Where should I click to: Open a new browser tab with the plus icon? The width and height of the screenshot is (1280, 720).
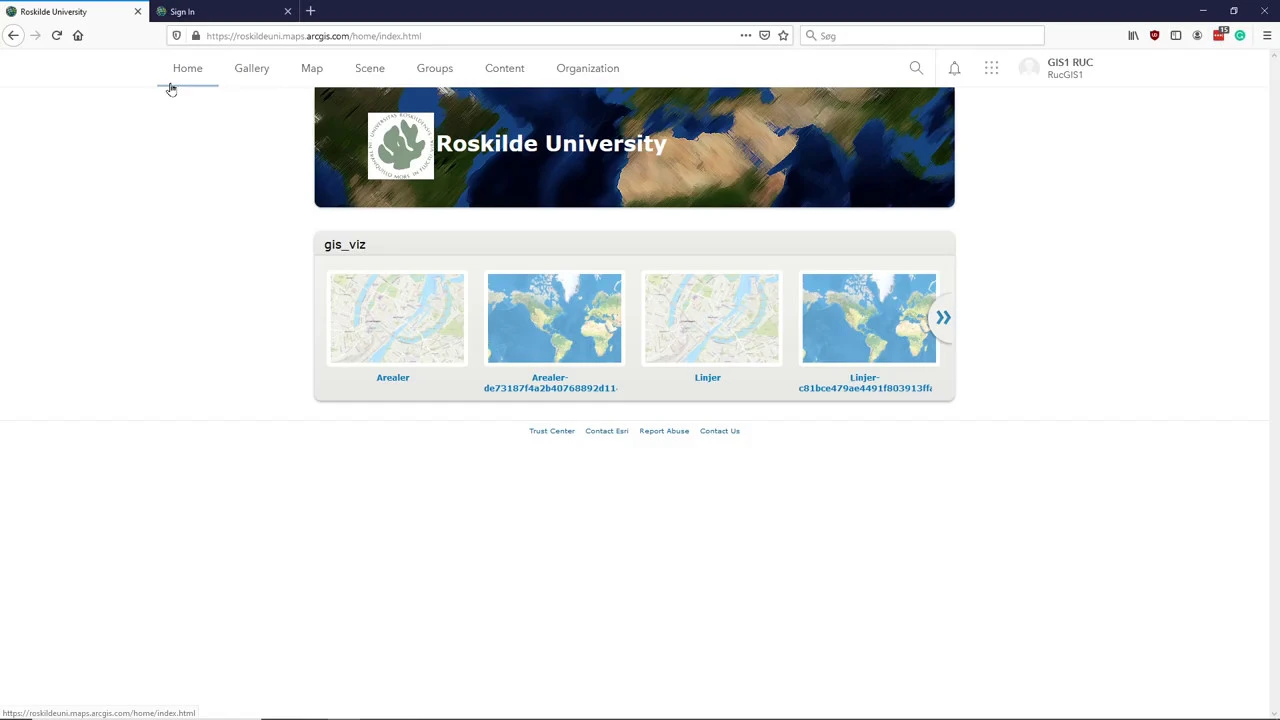[310, 11]
